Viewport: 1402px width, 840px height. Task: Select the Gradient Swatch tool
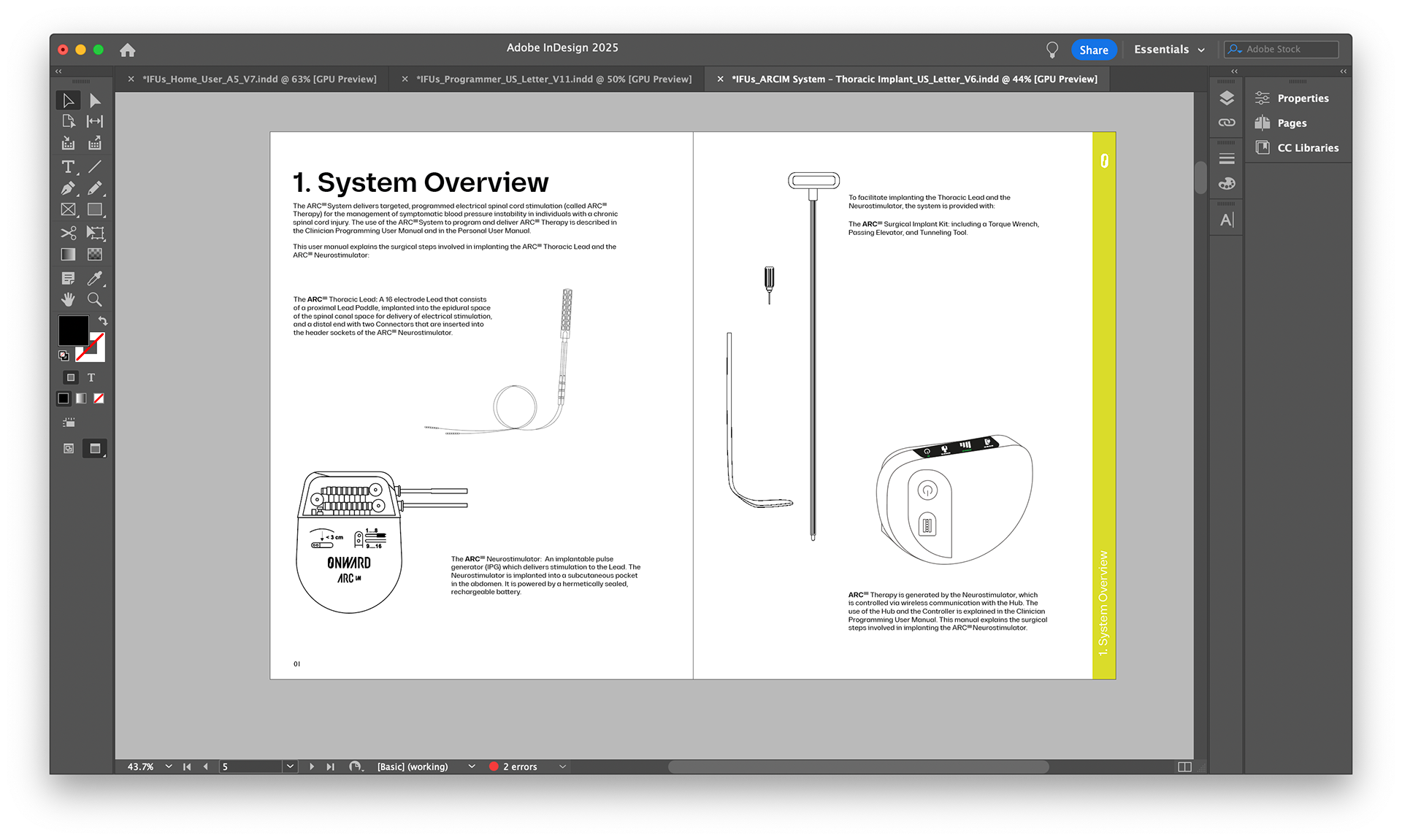tap(68, 254)
